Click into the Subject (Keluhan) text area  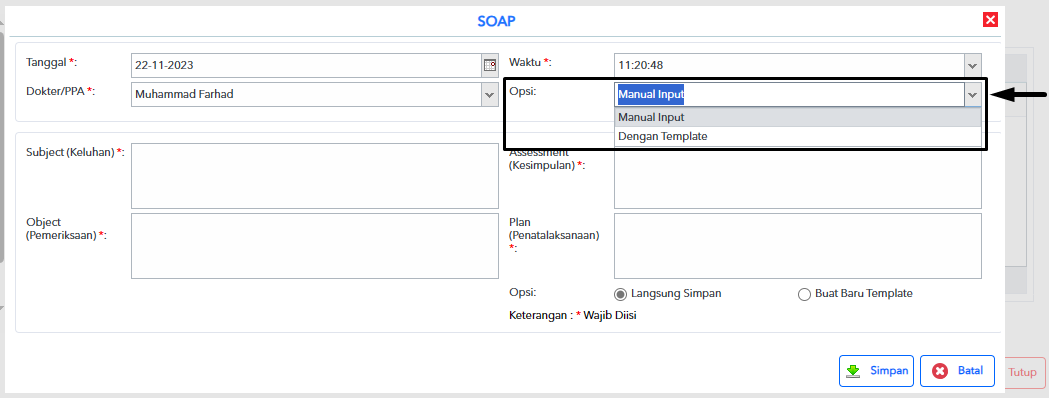(314, 176)
